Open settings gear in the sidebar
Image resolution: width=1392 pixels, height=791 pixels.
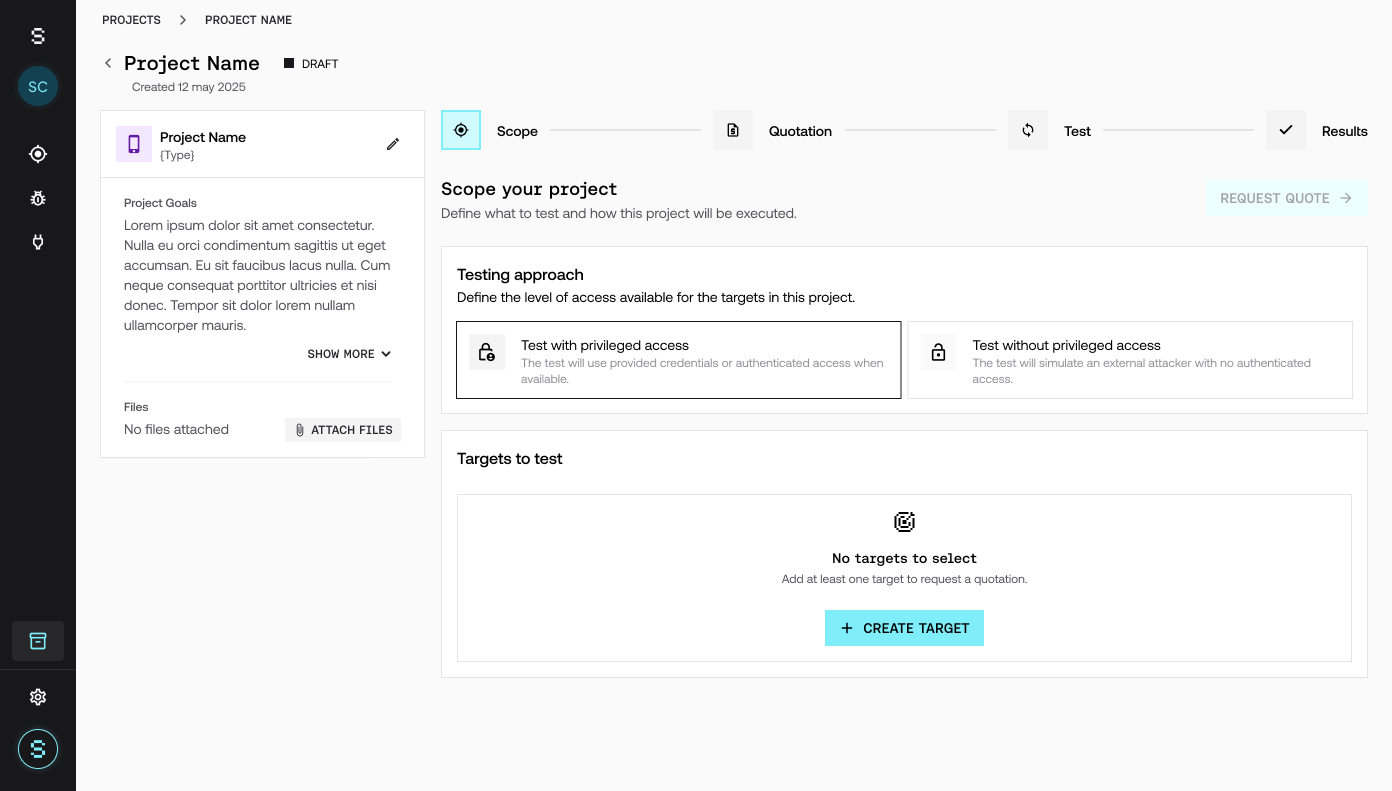click(x=38, y=697)
